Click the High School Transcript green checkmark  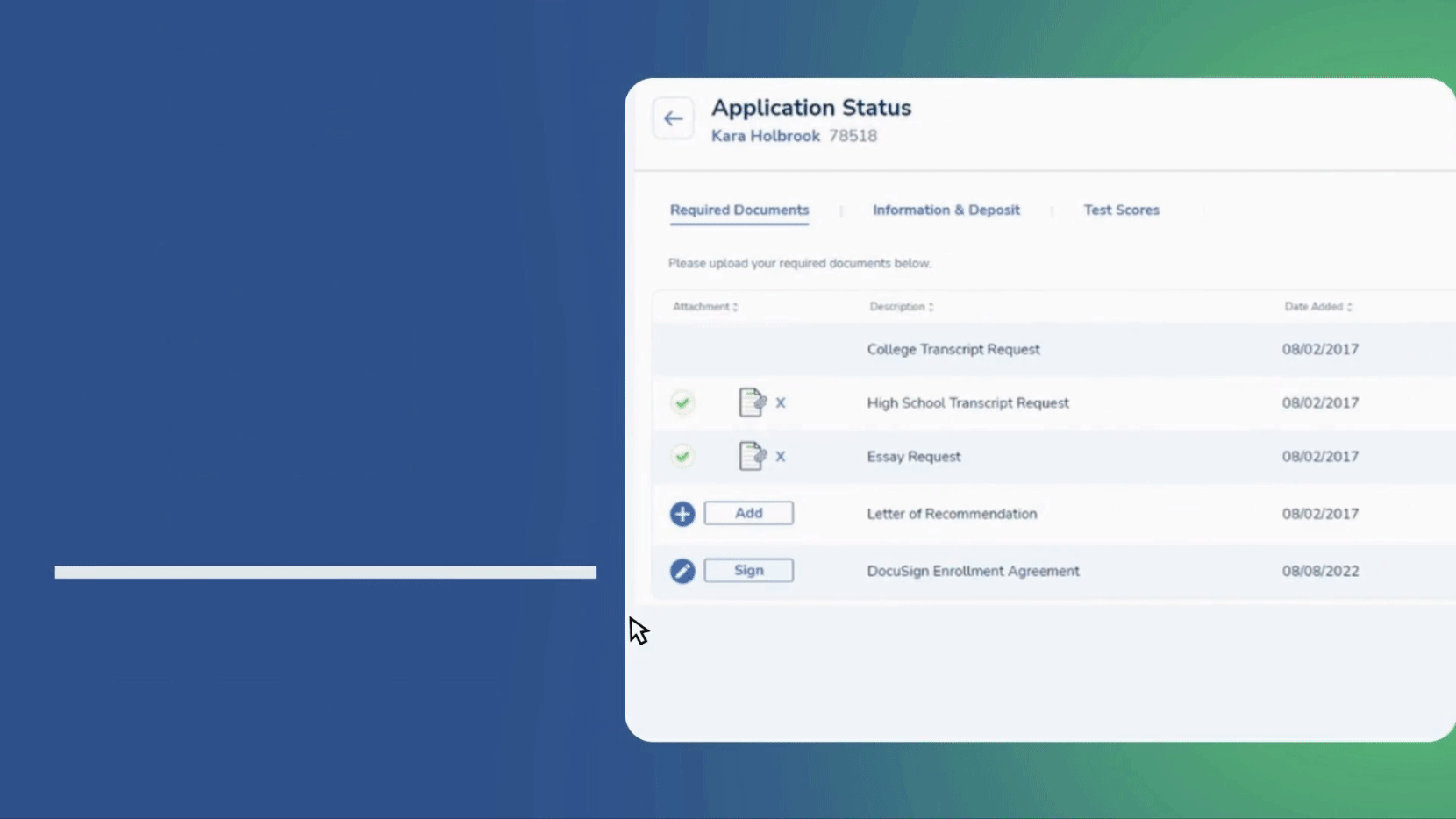pyautogui.click(x=682, y=402)
